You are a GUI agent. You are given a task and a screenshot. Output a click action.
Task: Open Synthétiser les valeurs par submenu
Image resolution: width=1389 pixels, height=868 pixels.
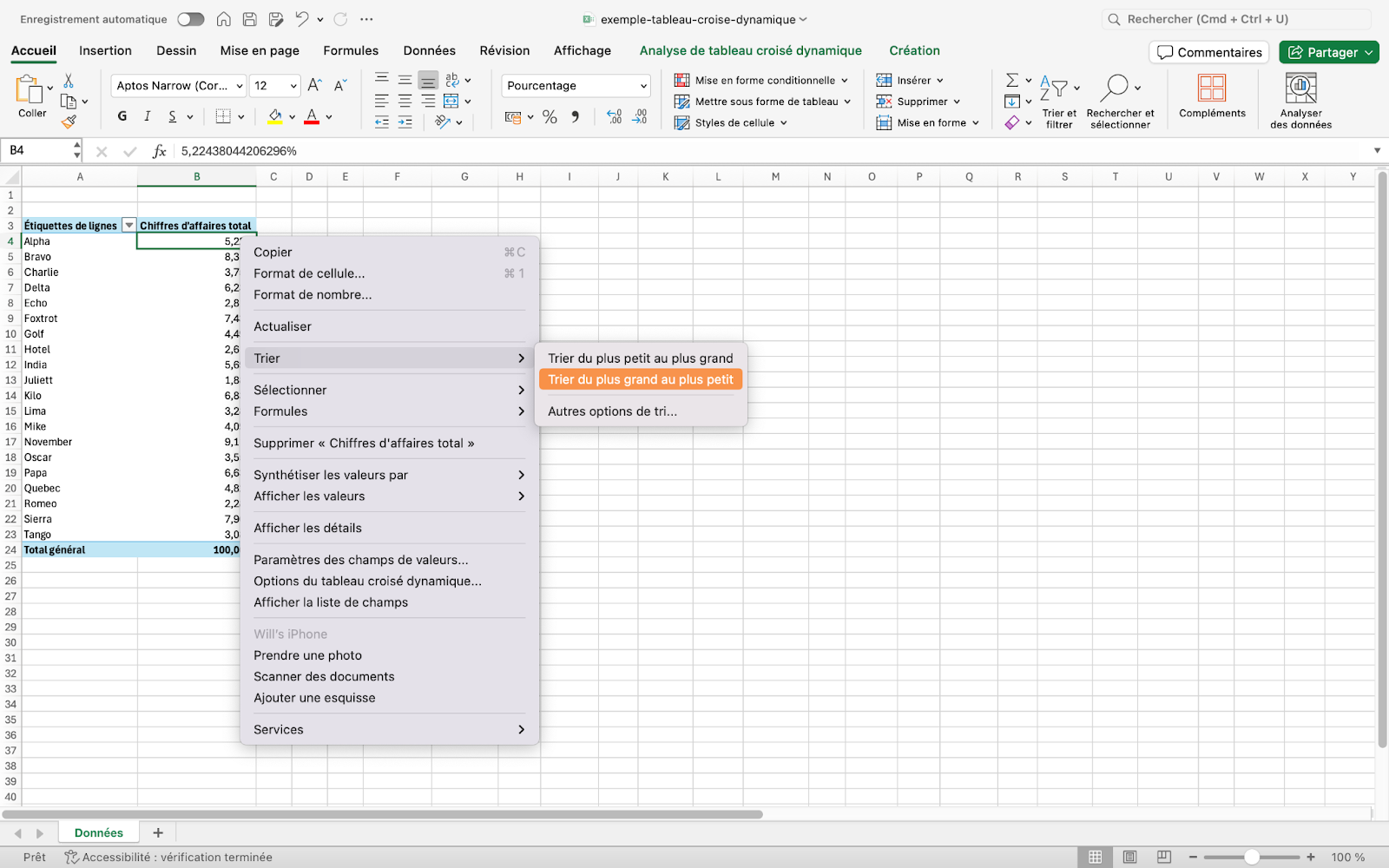point(389,475)
